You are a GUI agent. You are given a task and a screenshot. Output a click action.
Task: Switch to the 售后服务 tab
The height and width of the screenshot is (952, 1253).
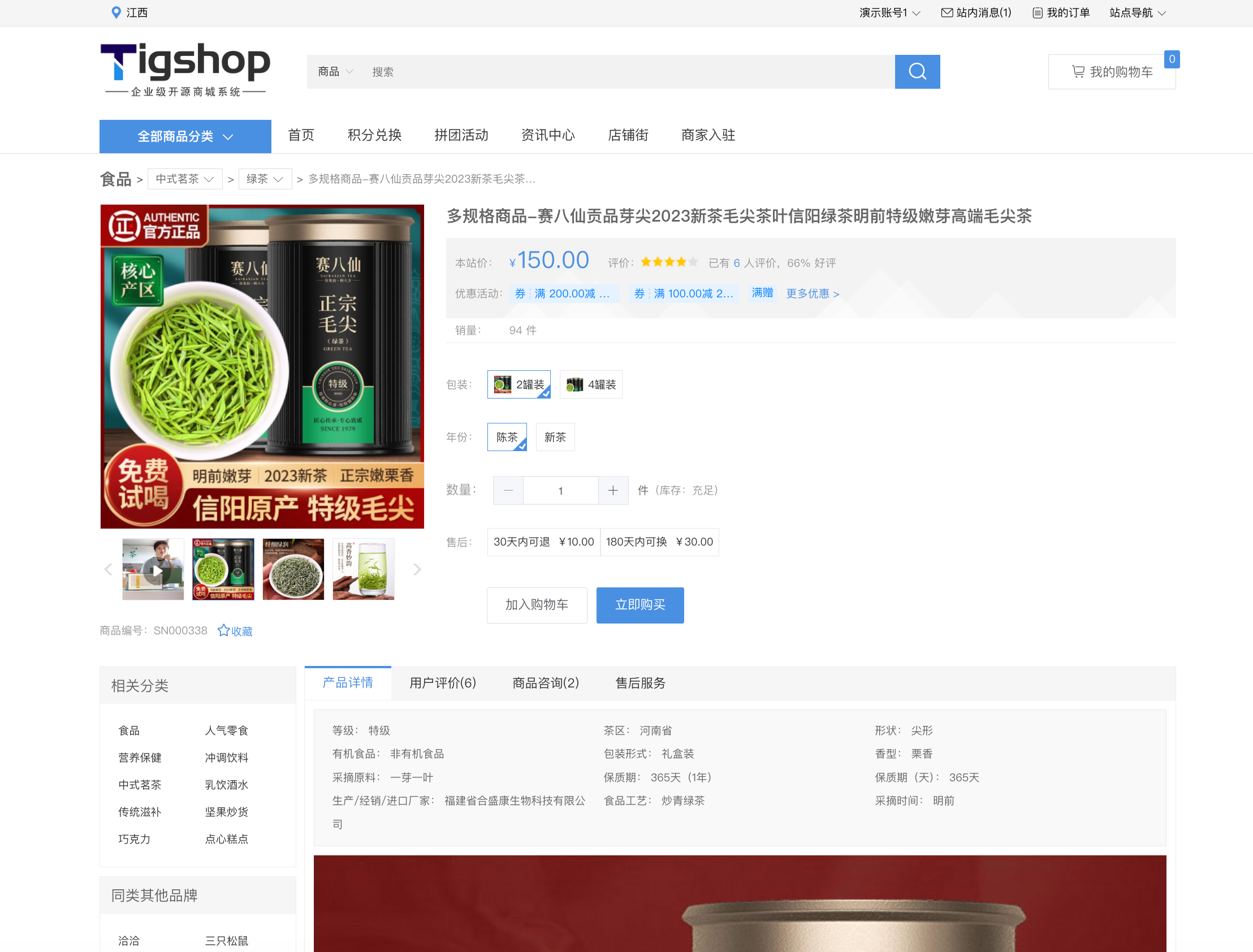click(x=640, y=683)
